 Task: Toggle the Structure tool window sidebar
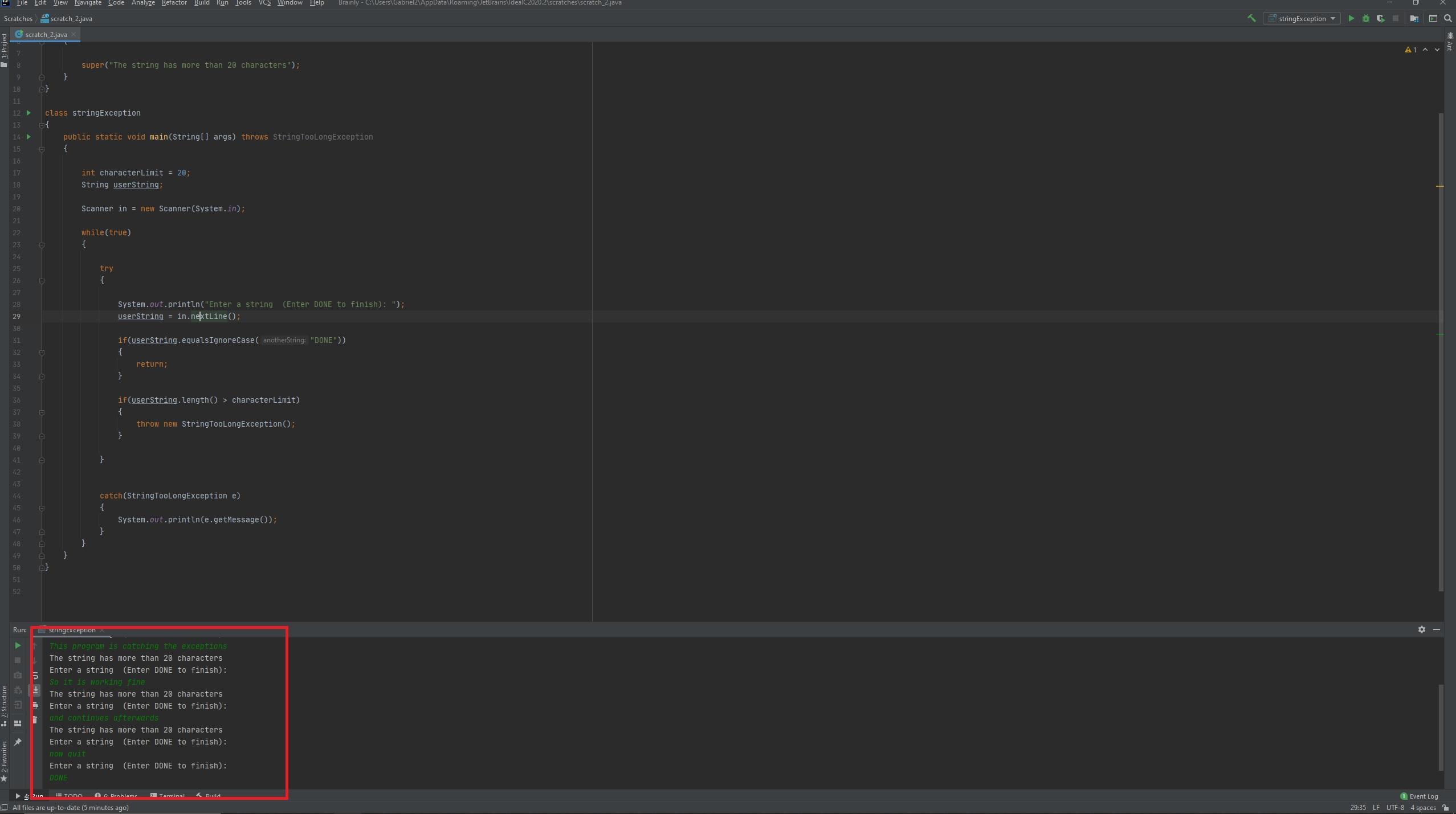(x=4, y=705)
